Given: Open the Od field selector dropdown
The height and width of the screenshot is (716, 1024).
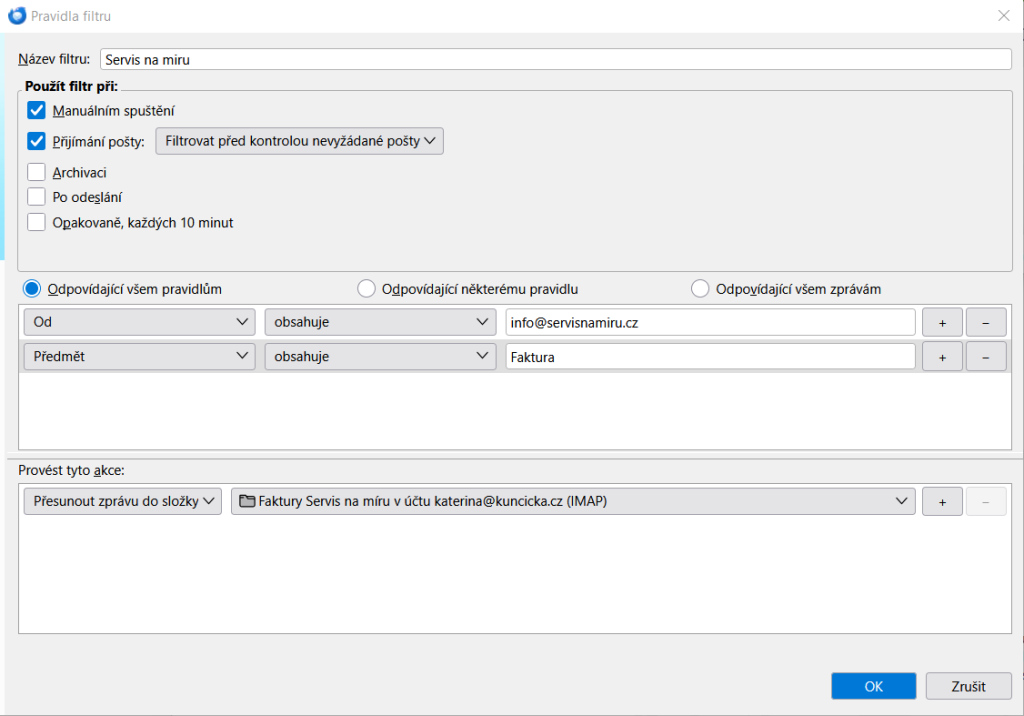Looking at the screenshot, I should point(139,322).
